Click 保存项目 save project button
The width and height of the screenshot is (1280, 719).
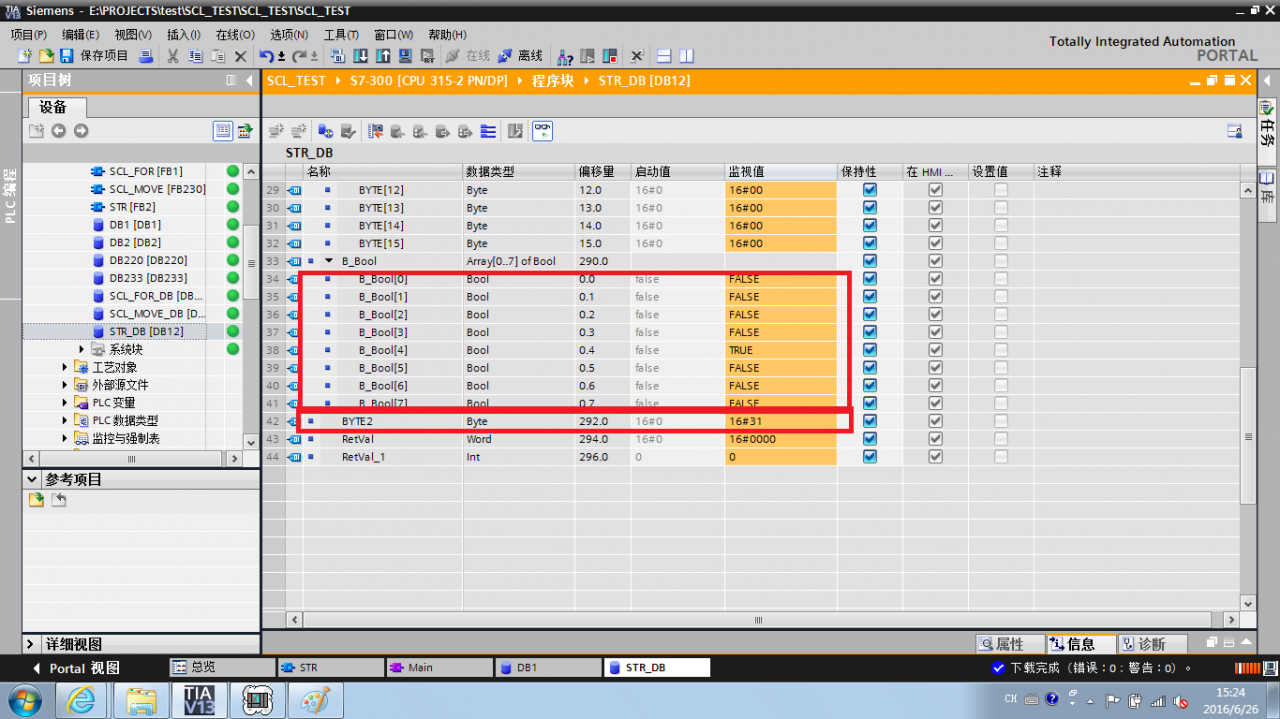pos(95,56)
